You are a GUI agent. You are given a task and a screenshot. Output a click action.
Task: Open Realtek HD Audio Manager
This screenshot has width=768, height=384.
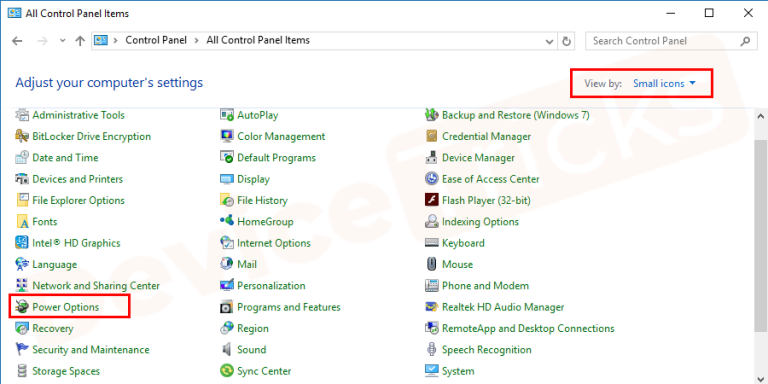tap(503, 307)
